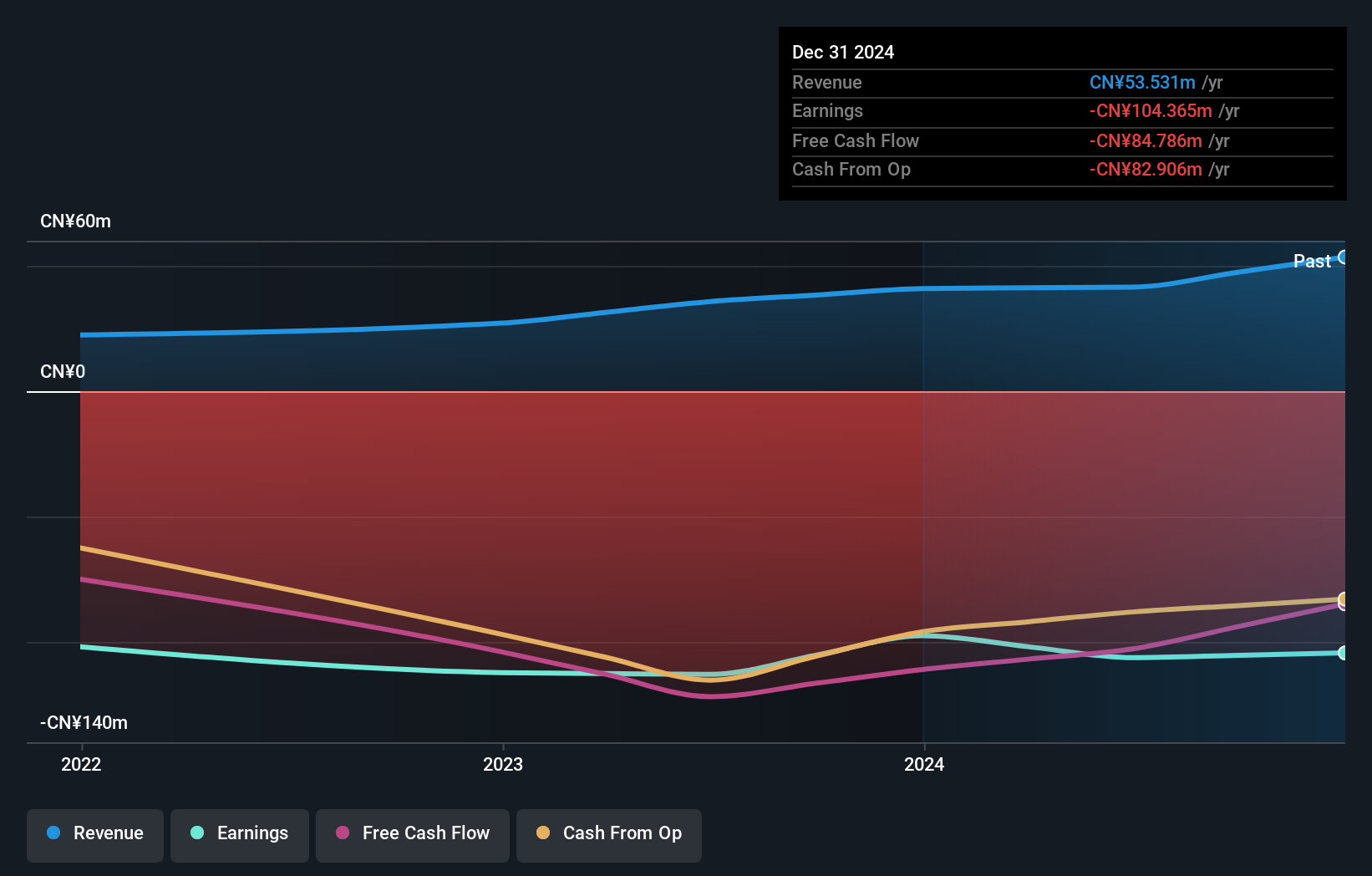
Task: Click the 2024 x-axis label
Action: click(924, 764)
